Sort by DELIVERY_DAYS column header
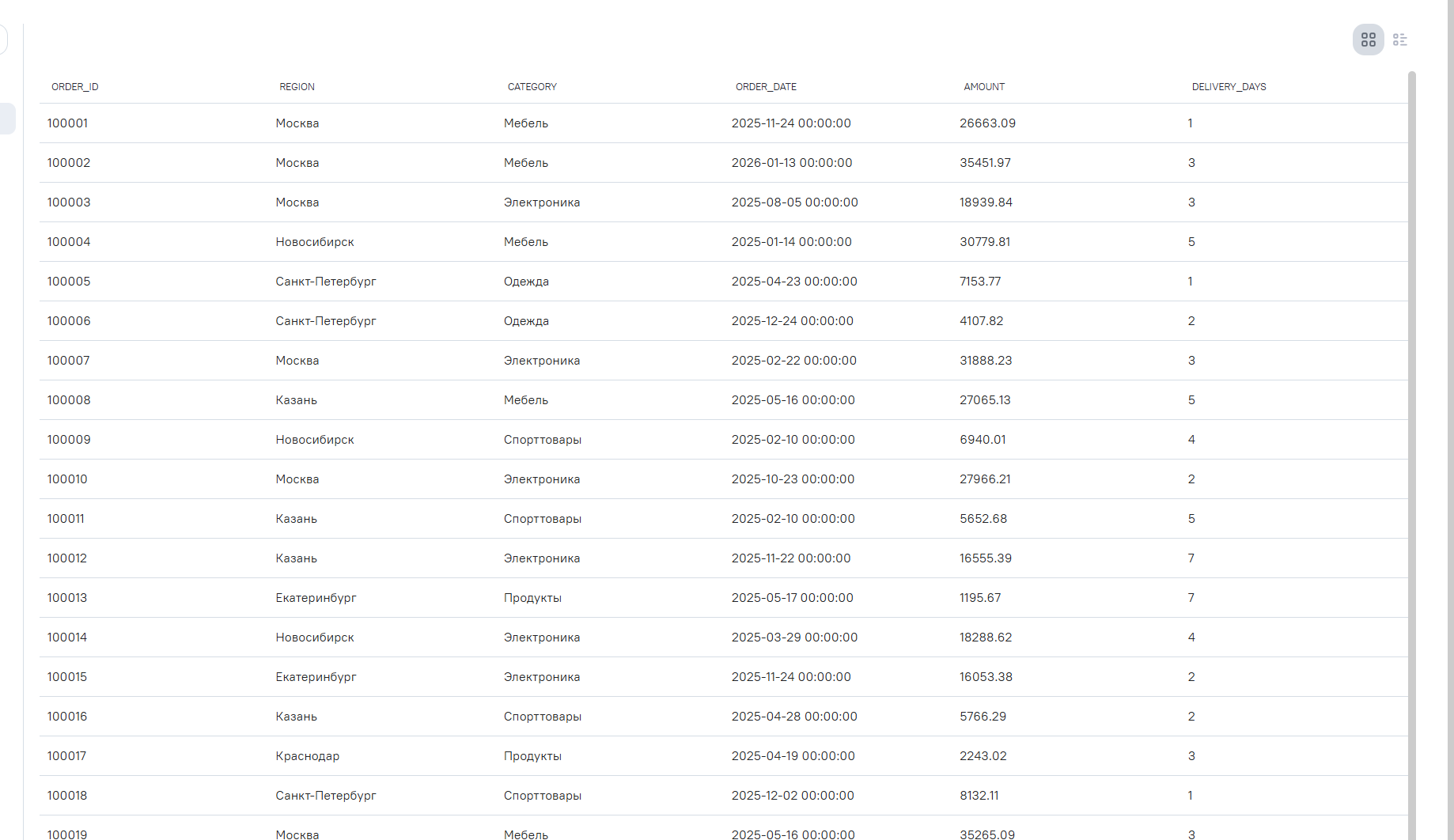1454x840 pixels. coord(1229,87)
